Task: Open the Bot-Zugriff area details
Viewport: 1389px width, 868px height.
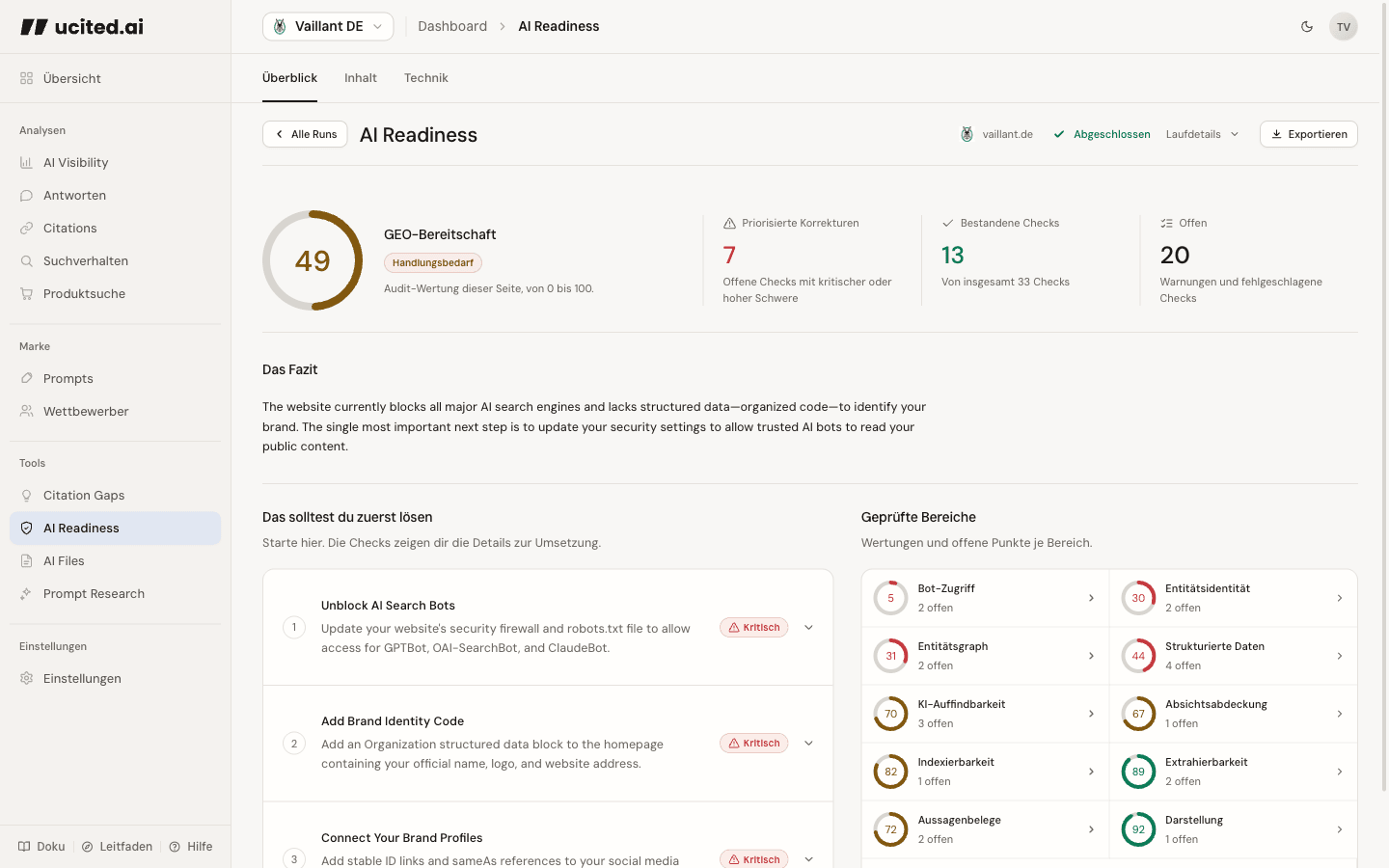Action: (x=985, y=598)
